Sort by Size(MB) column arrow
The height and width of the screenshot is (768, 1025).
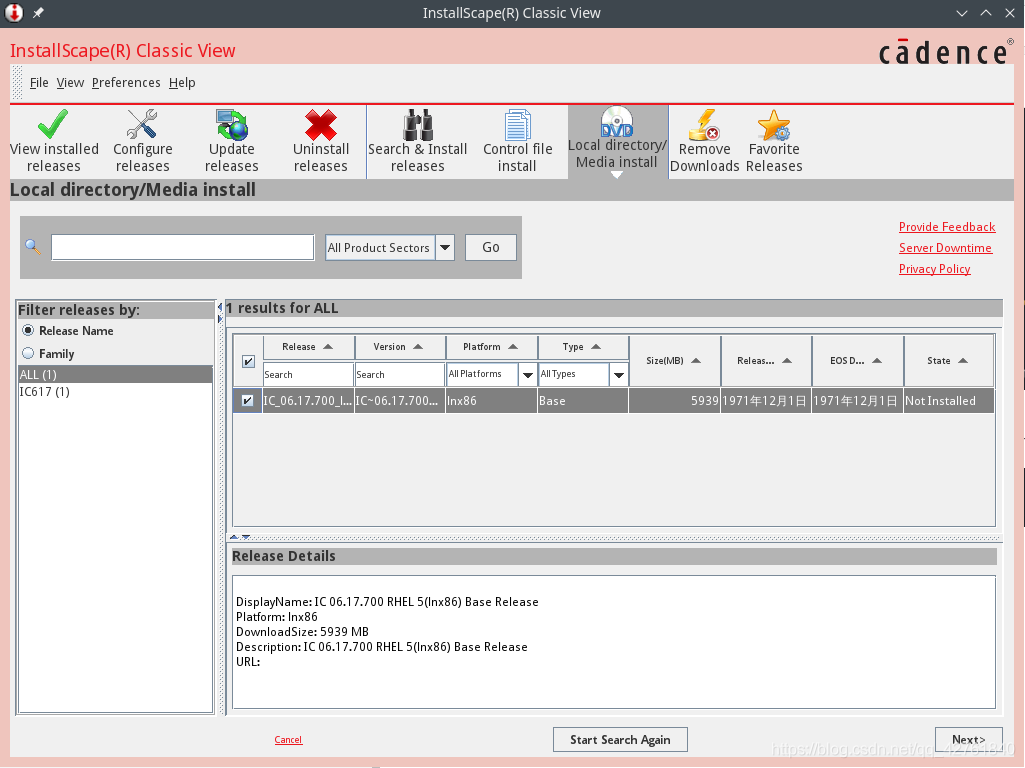pos(696,361)
